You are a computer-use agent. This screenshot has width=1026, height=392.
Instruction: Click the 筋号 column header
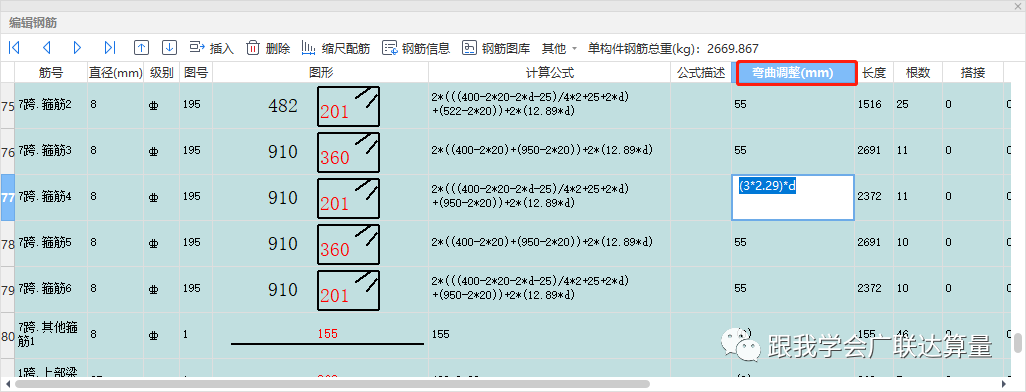51,73
